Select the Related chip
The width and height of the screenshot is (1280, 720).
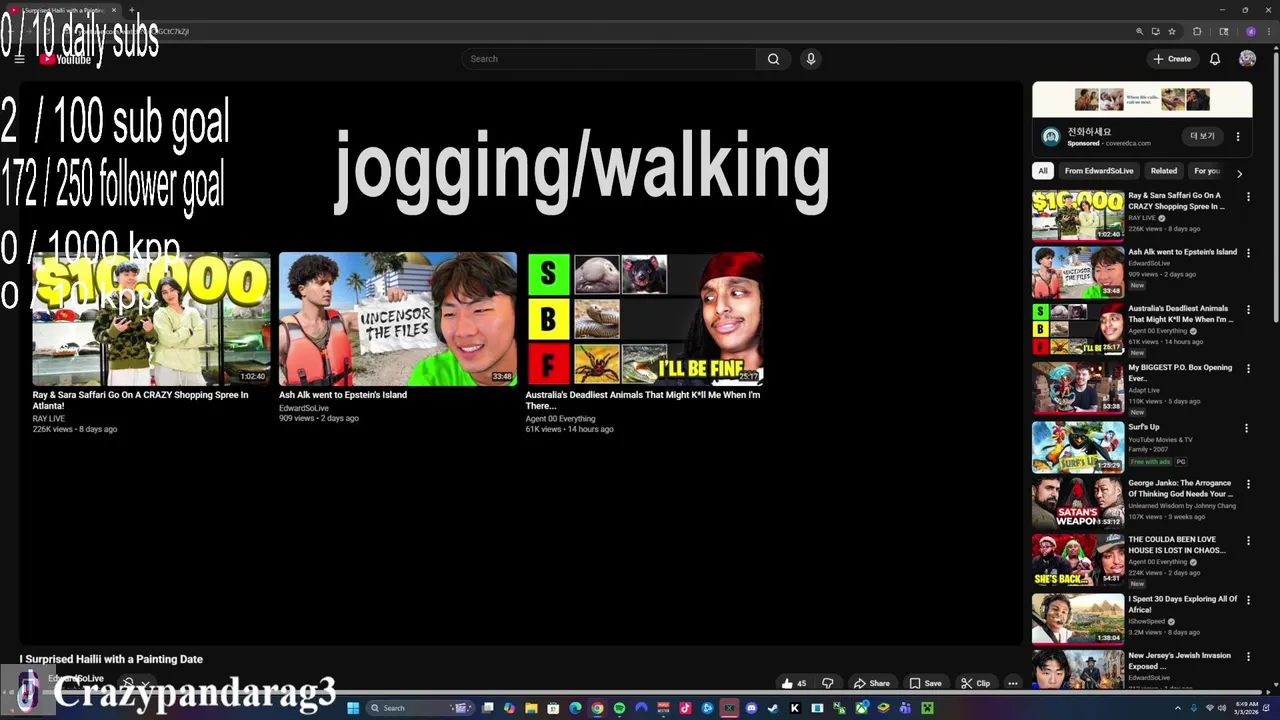pyautogui.click(x=1164, y=171)
